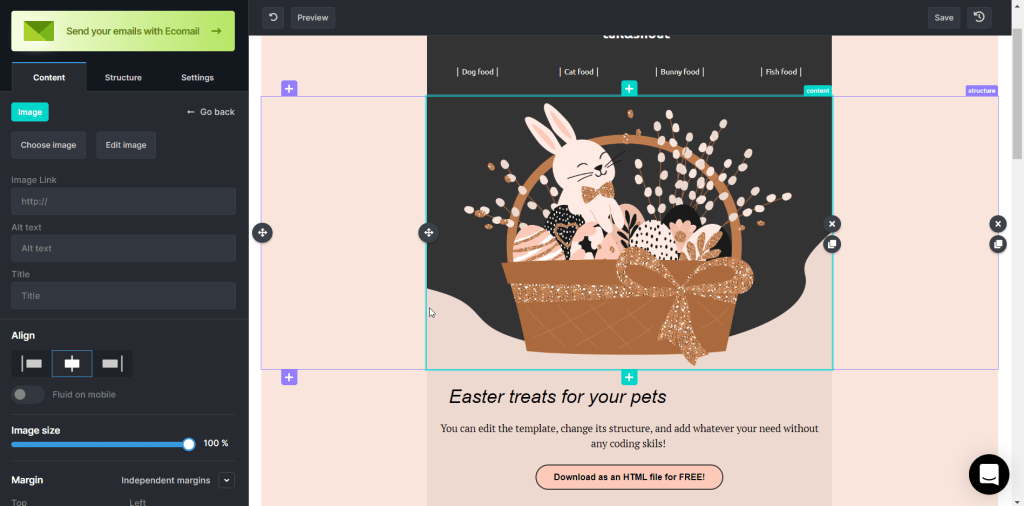
Task: Delete the image content block with X icon
Action: 831,224
